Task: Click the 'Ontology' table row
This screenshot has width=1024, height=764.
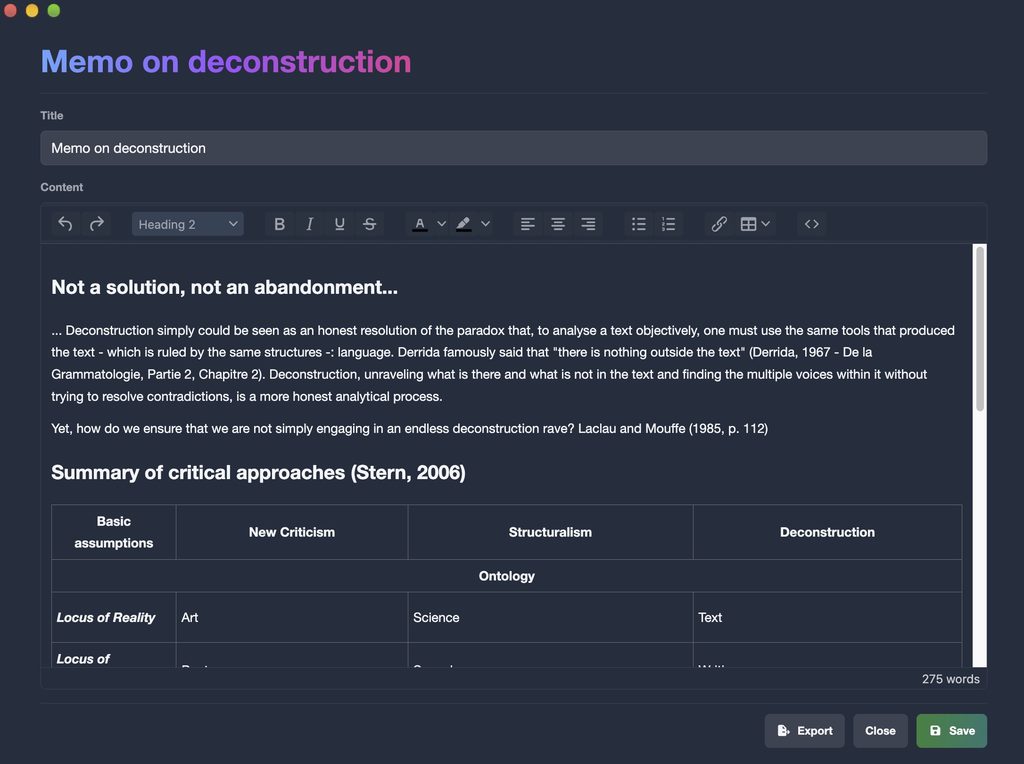Action: (x=507, y=576)
